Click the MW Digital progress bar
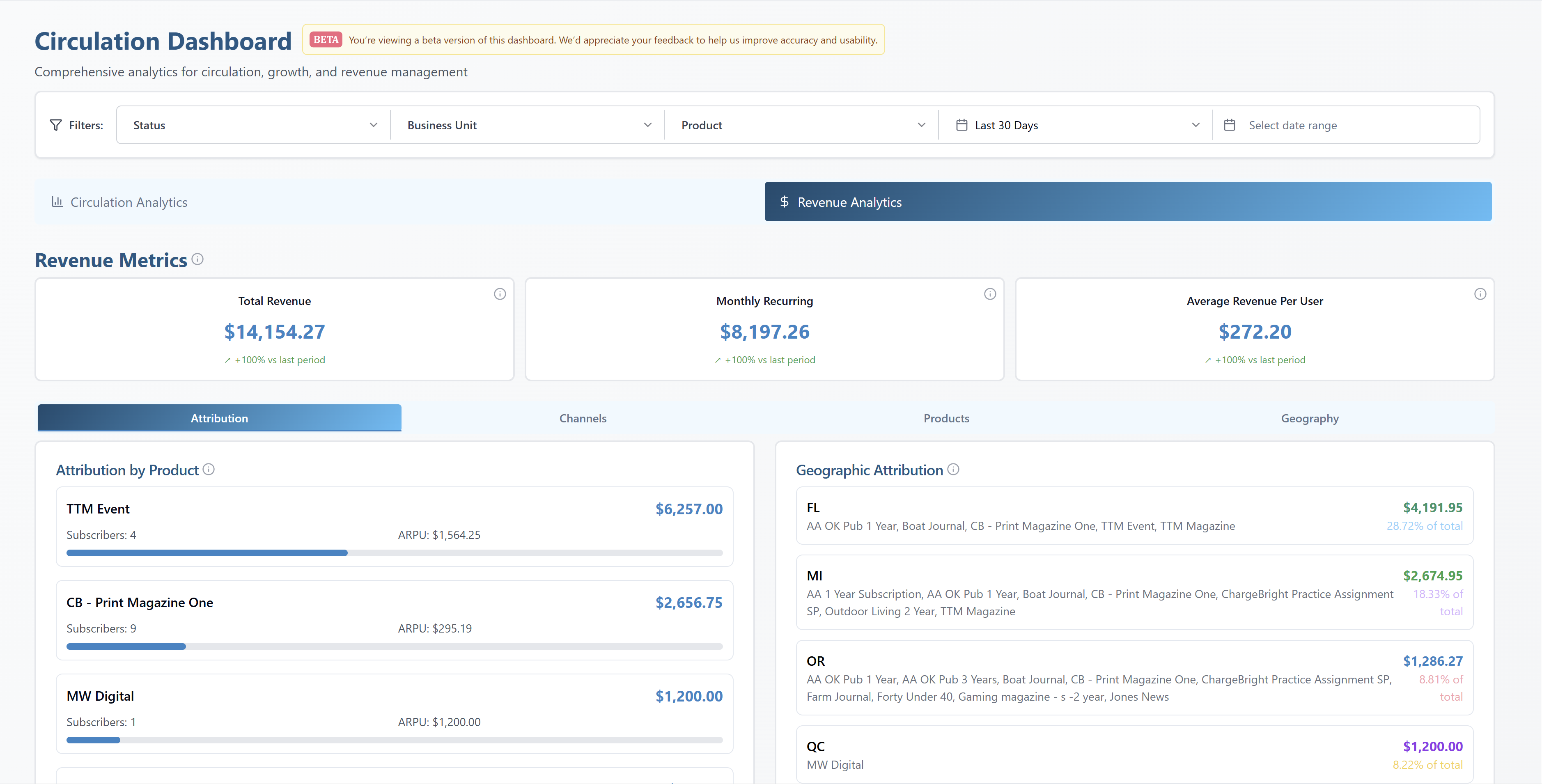This screenshot has width=1542, height=784. (x=395, y=740)
